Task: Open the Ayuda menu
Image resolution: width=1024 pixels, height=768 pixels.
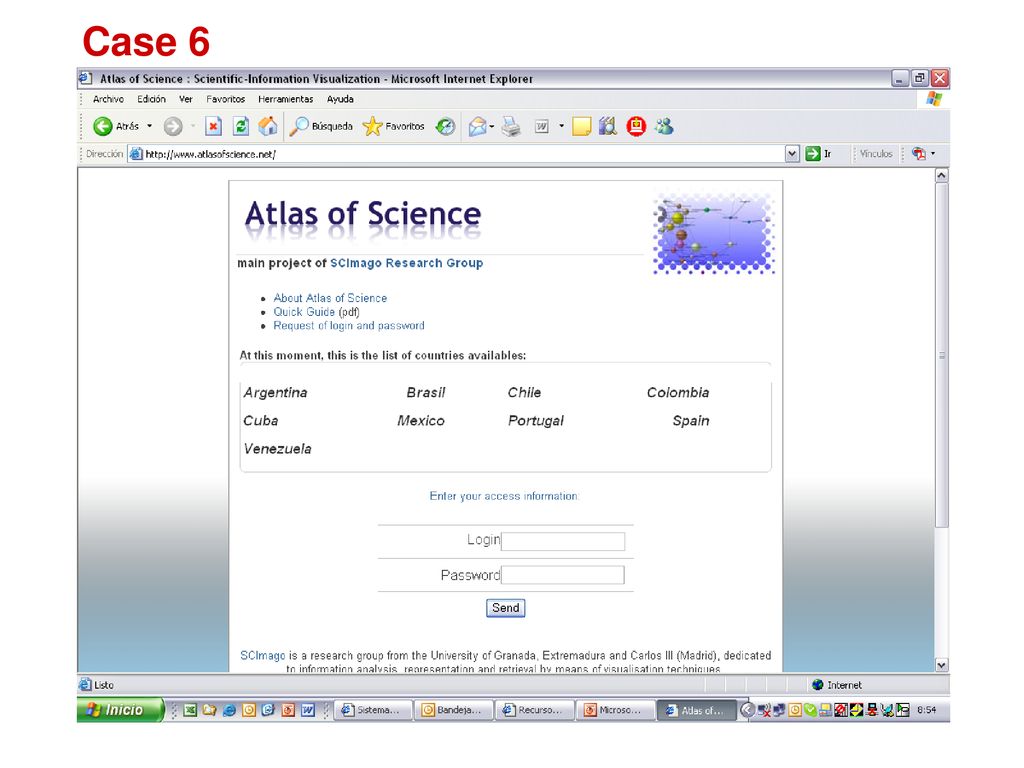Action: point(340,99)
